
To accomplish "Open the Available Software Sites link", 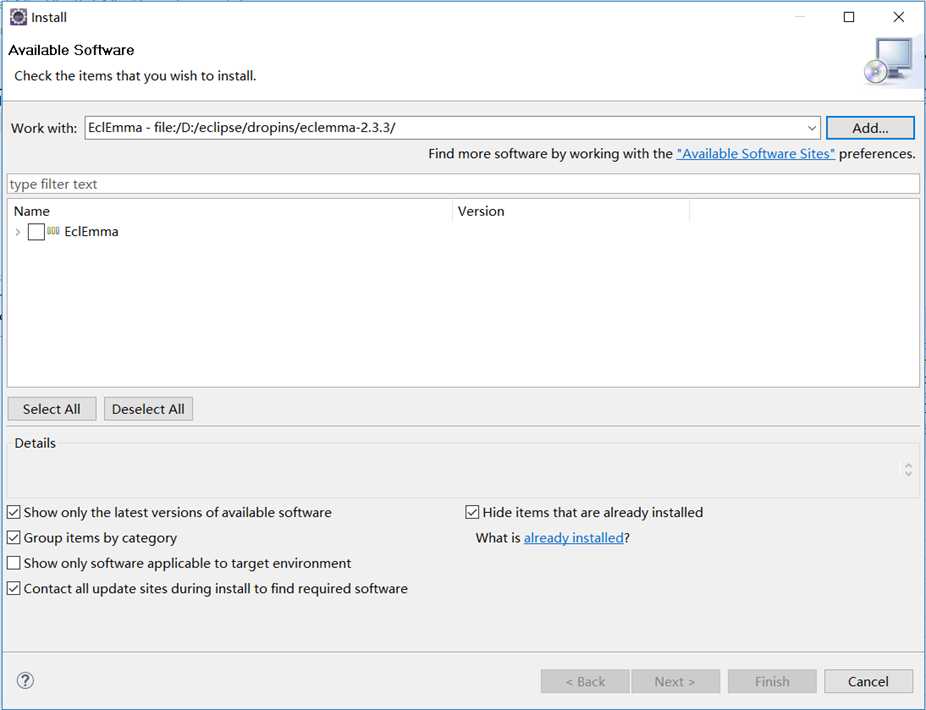I will 755,154.
